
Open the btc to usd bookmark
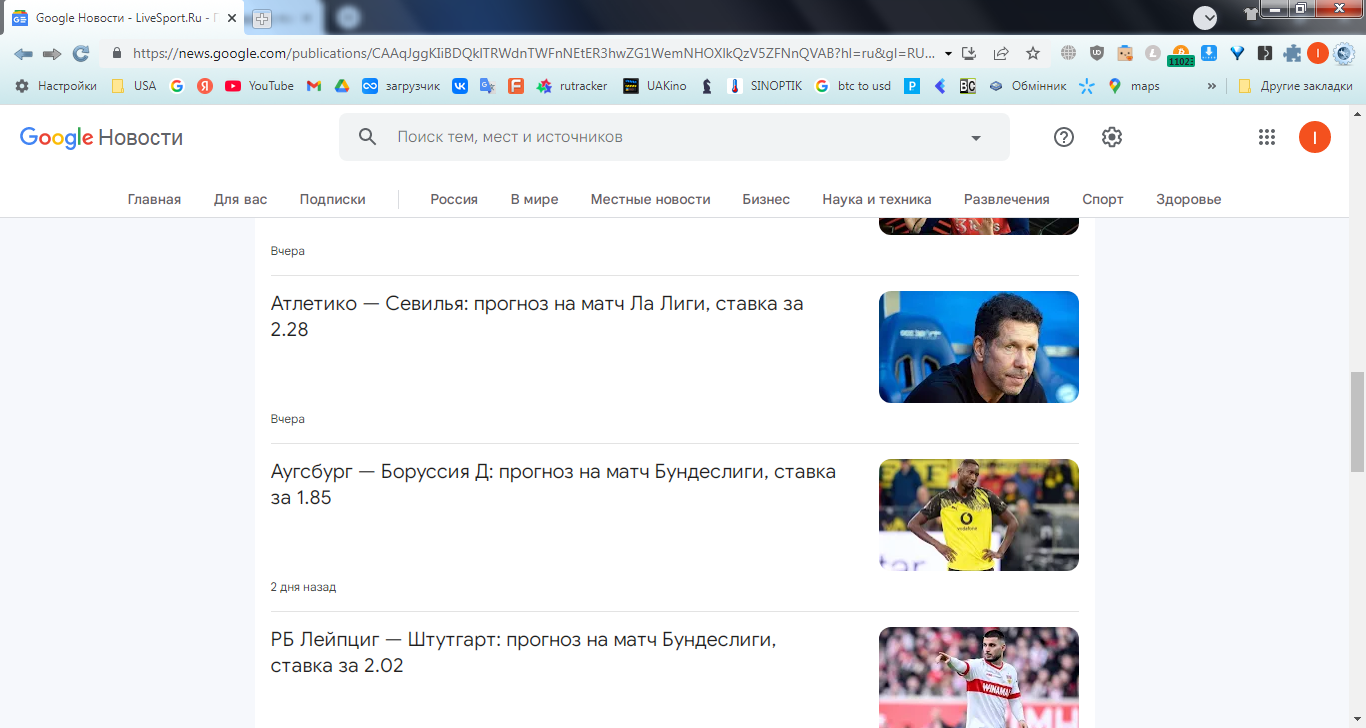pyautogui.click(x=853, y=86)
